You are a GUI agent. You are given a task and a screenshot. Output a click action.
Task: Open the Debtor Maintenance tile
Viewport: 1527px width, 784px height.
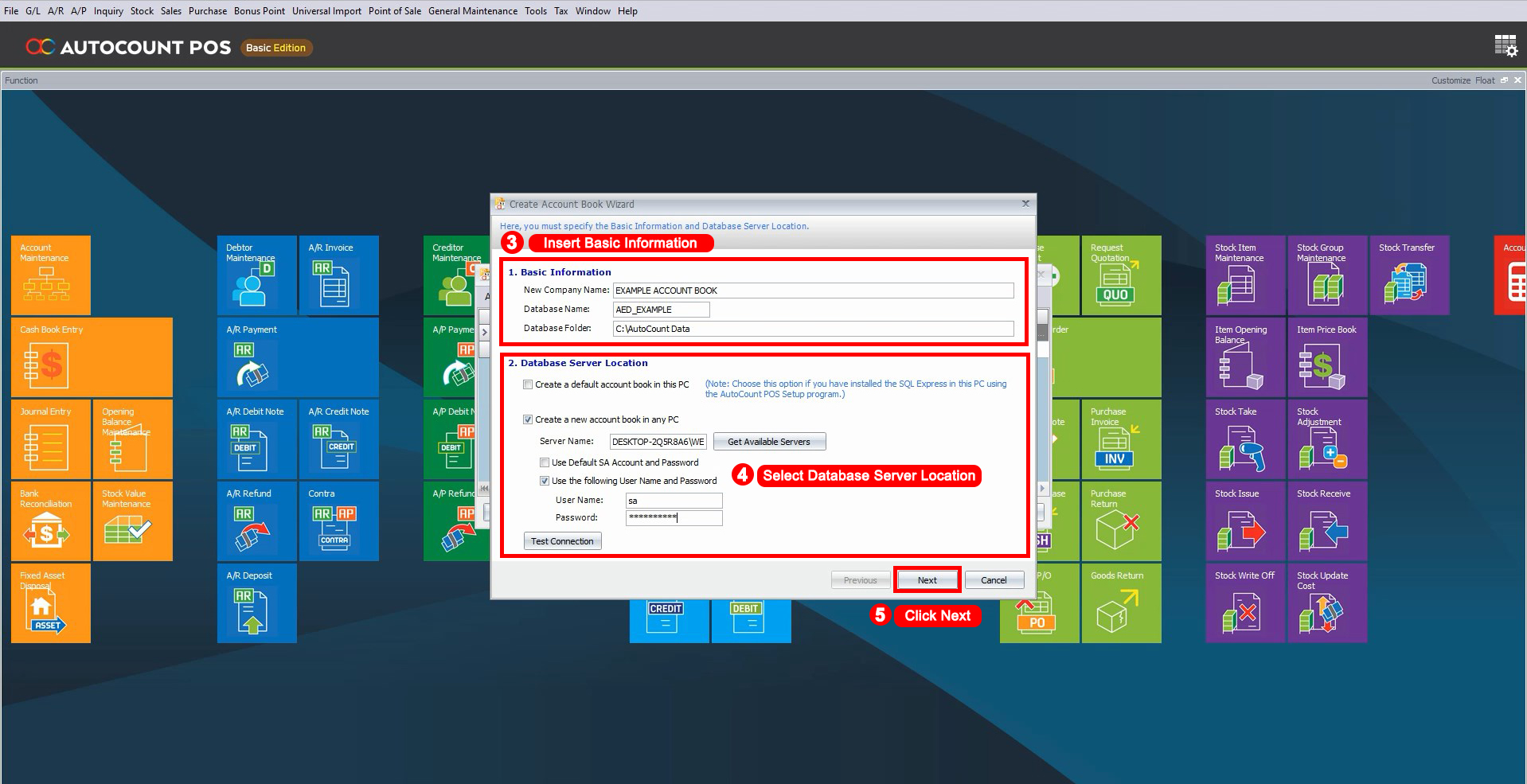[257, 275]
